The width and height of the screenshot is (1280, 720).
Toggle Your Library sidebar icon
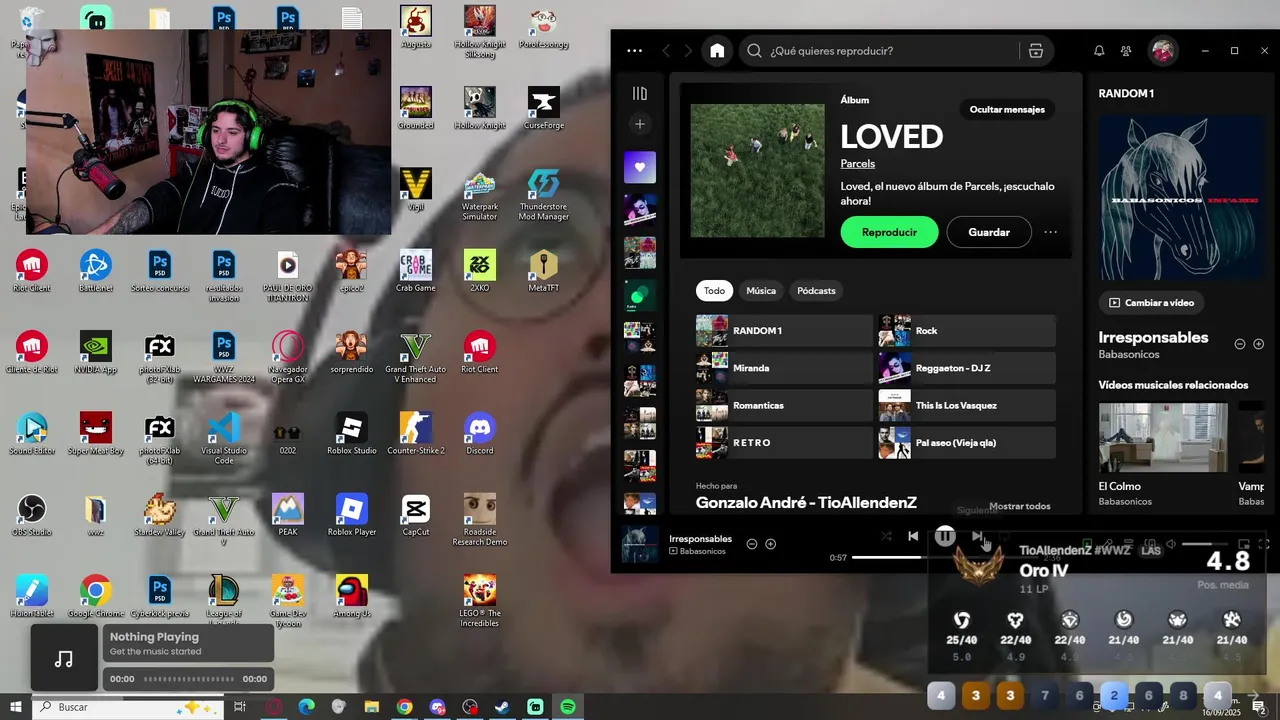pos(640,93)
